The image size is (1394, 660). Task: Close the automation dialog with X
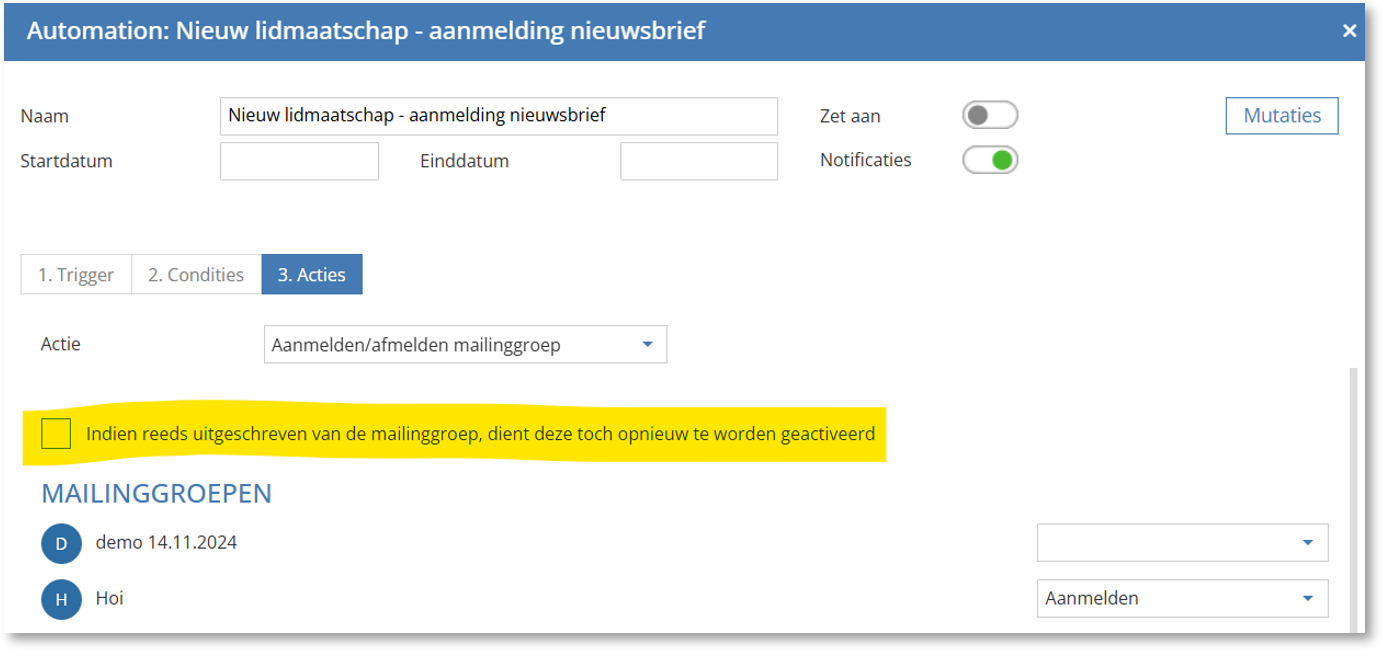pyautogui.click(x=1349, y=31)
